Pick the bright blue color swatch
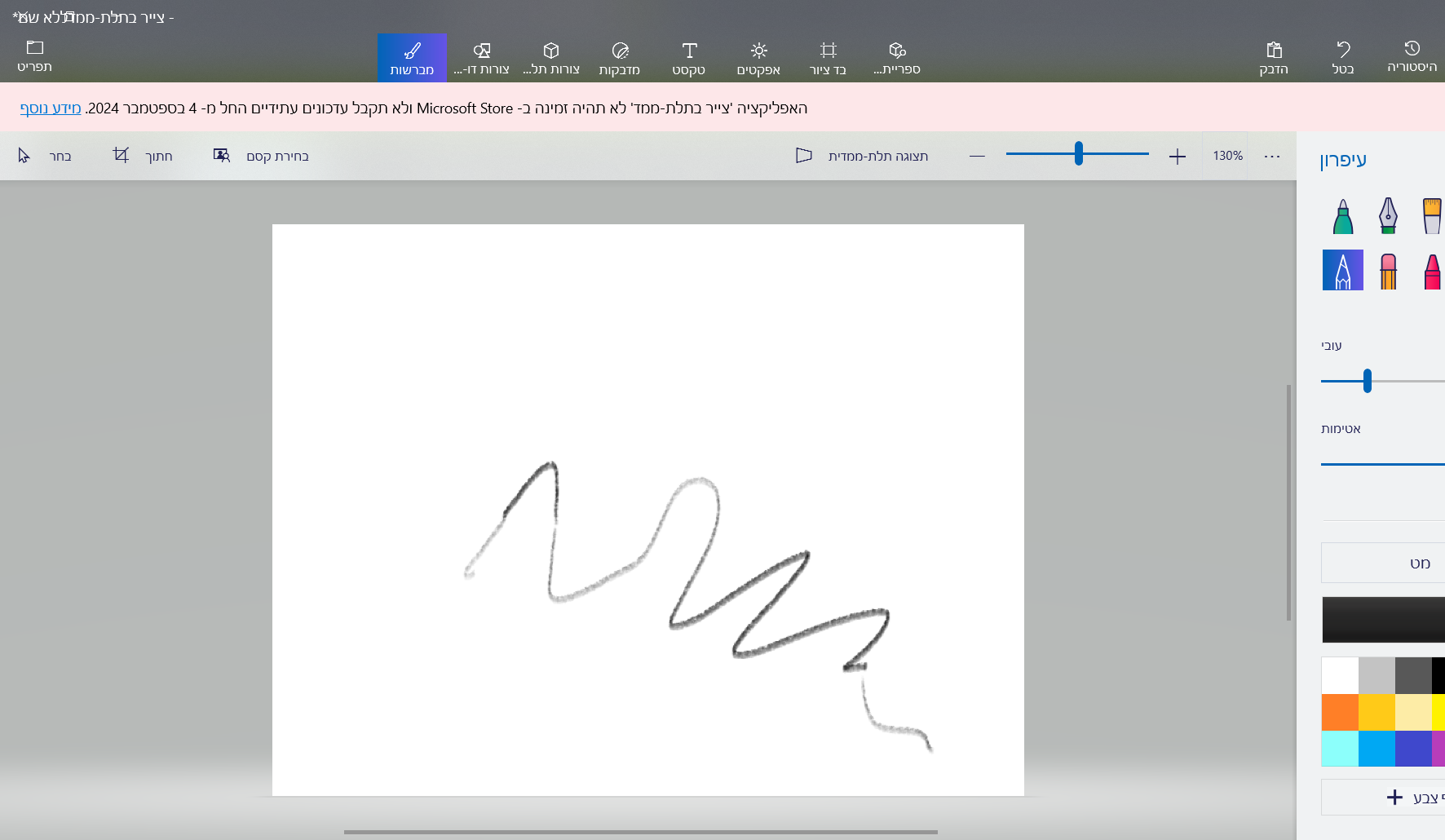Screen dimensions: 1445x840 point(1377,749)
